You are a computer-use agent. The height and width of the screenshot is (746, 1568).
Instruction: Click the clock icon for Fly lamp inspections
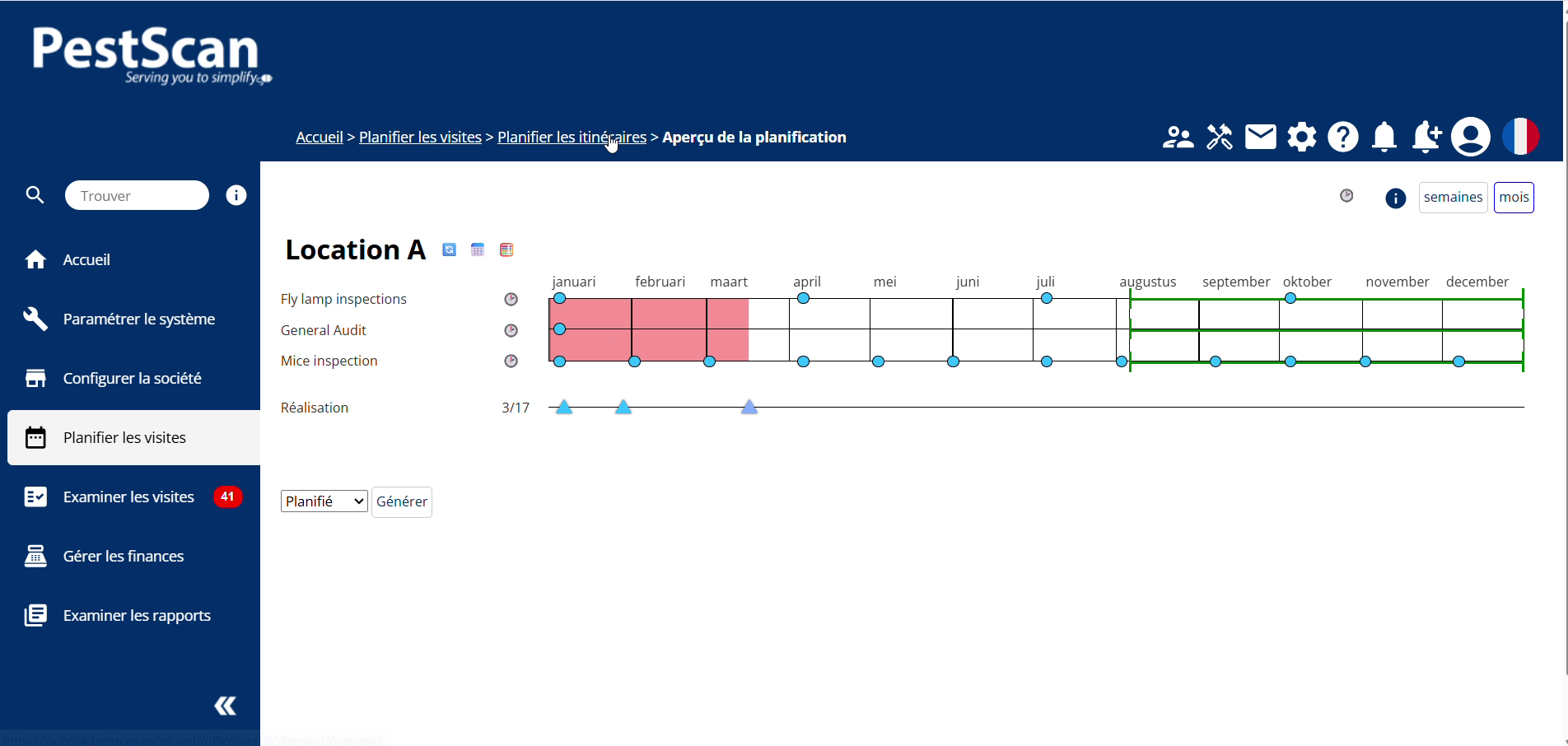click(511, 299)
